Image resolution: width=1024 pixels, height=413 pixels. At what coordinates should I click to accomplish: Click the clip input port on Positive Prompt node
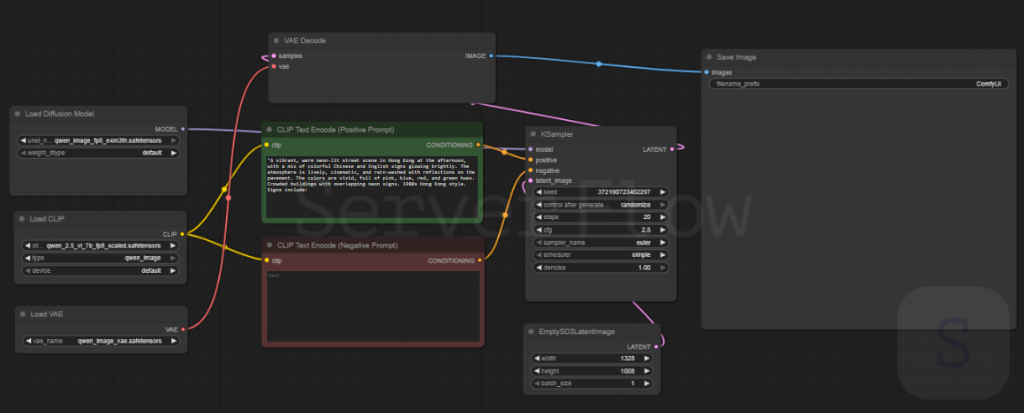pos(266,145)
